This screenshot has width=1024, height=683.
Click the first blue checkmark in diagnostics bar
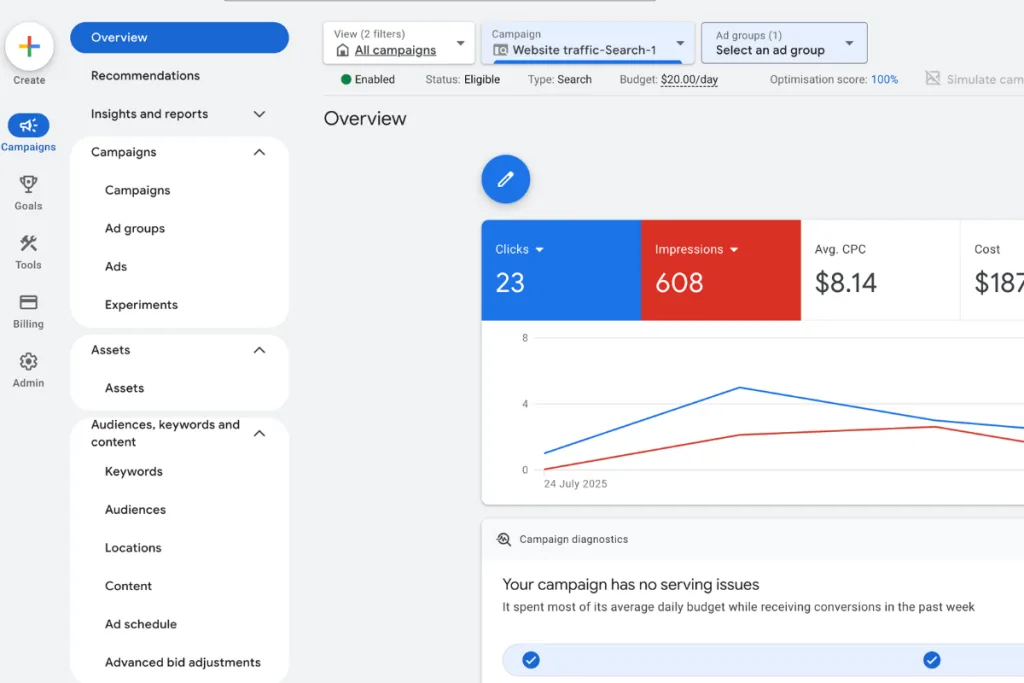[x=531, y=660]
